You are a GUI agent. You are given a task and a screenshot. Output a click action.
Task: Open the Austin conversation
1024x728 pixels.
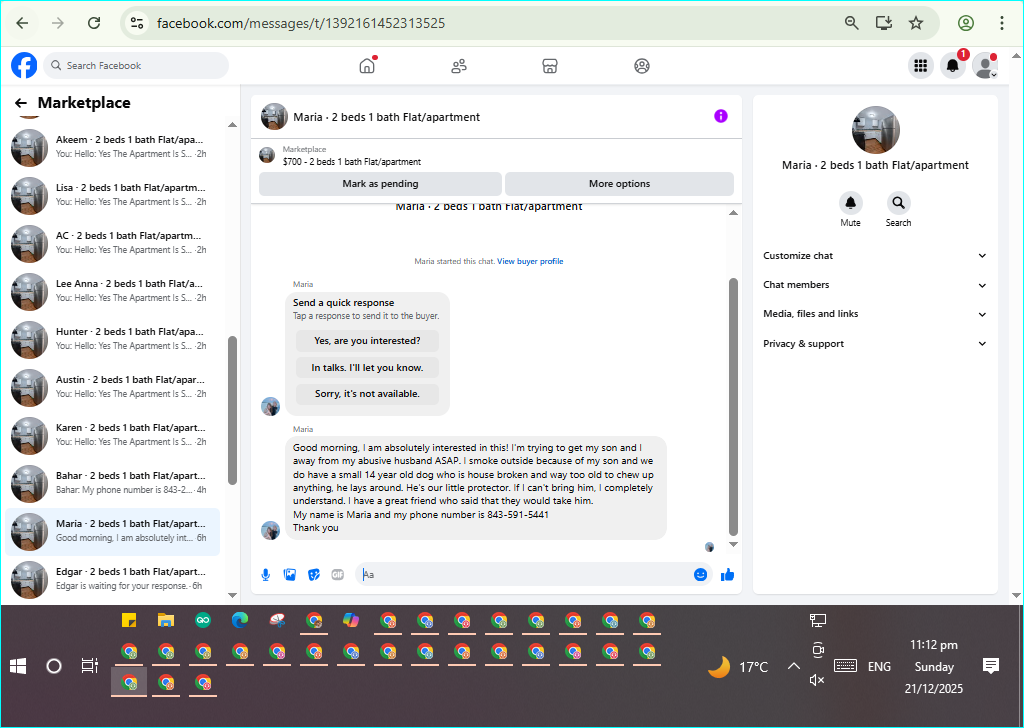click(x=113, y=387)
